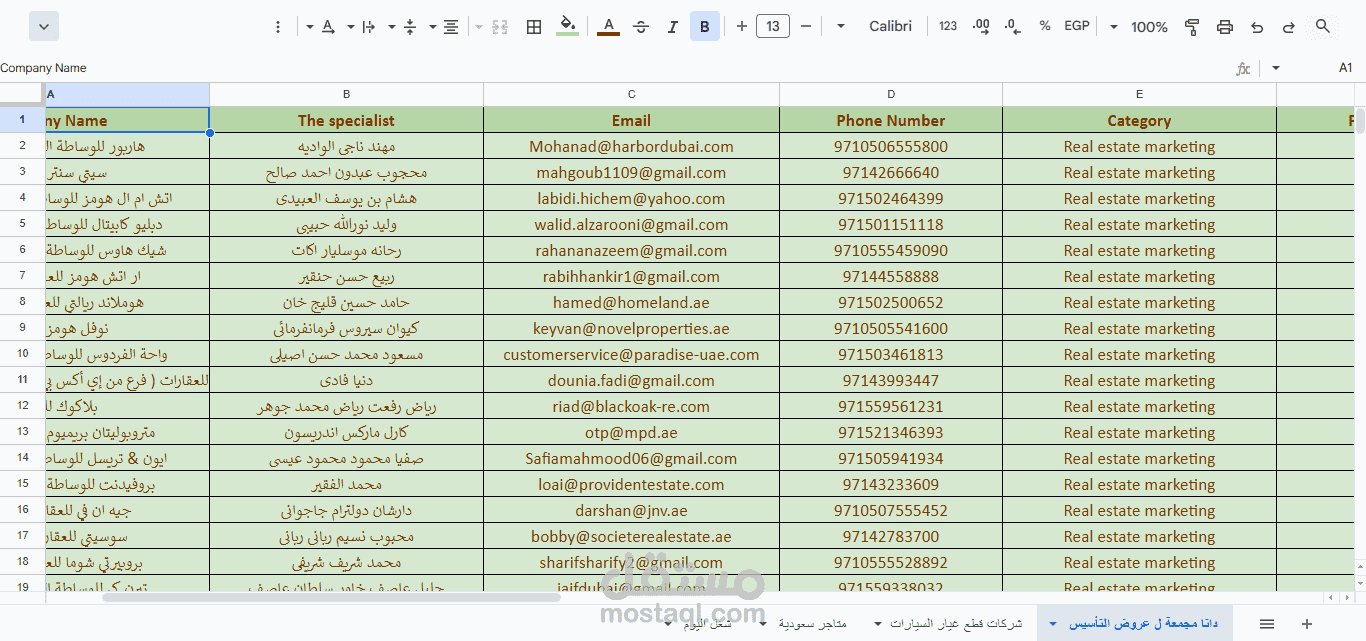Expand the vertical align dropdown arrow
Screen dimensions: 1366x641
click(x=391, y=27)
